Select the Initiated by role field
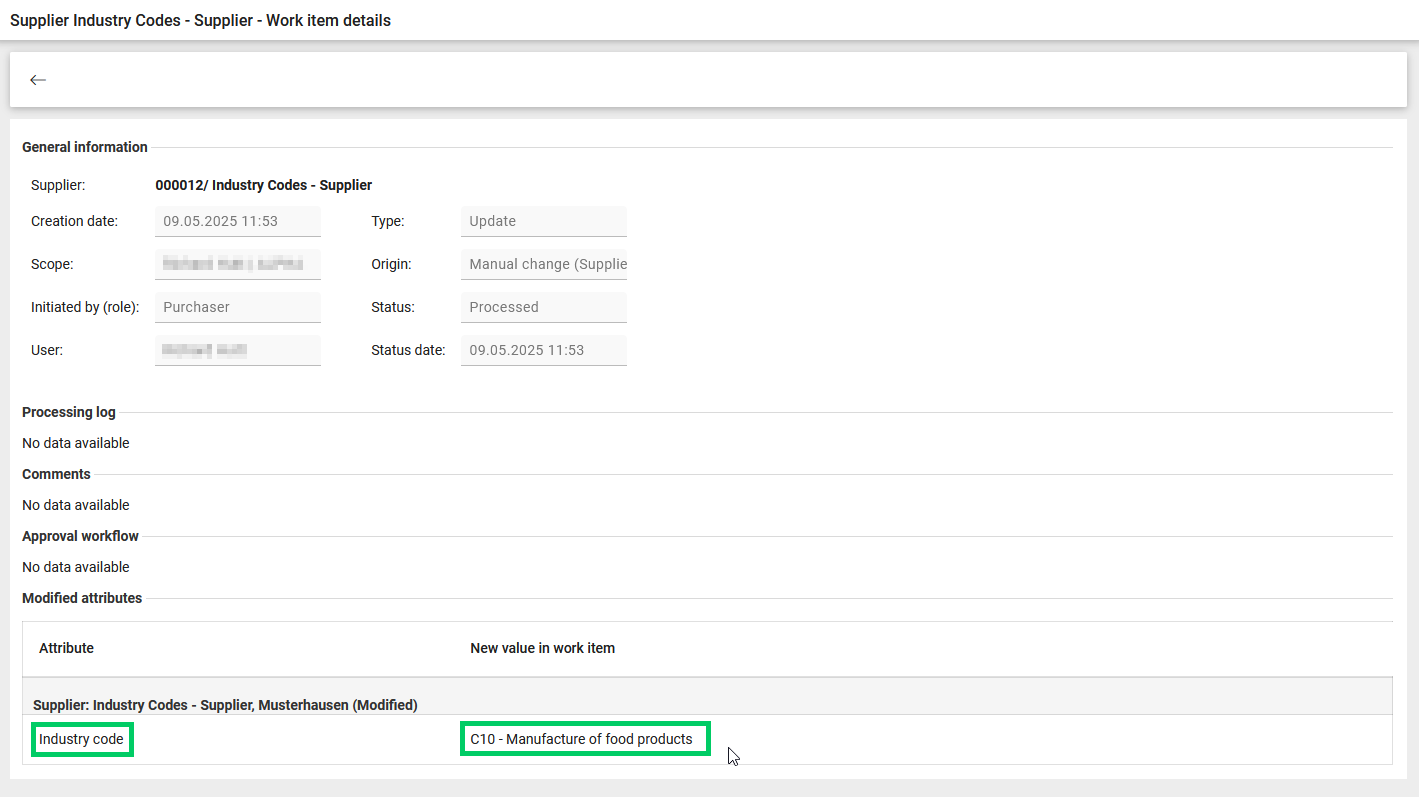The width and height of the screenshot is (1419, 797). click(237, 307)
